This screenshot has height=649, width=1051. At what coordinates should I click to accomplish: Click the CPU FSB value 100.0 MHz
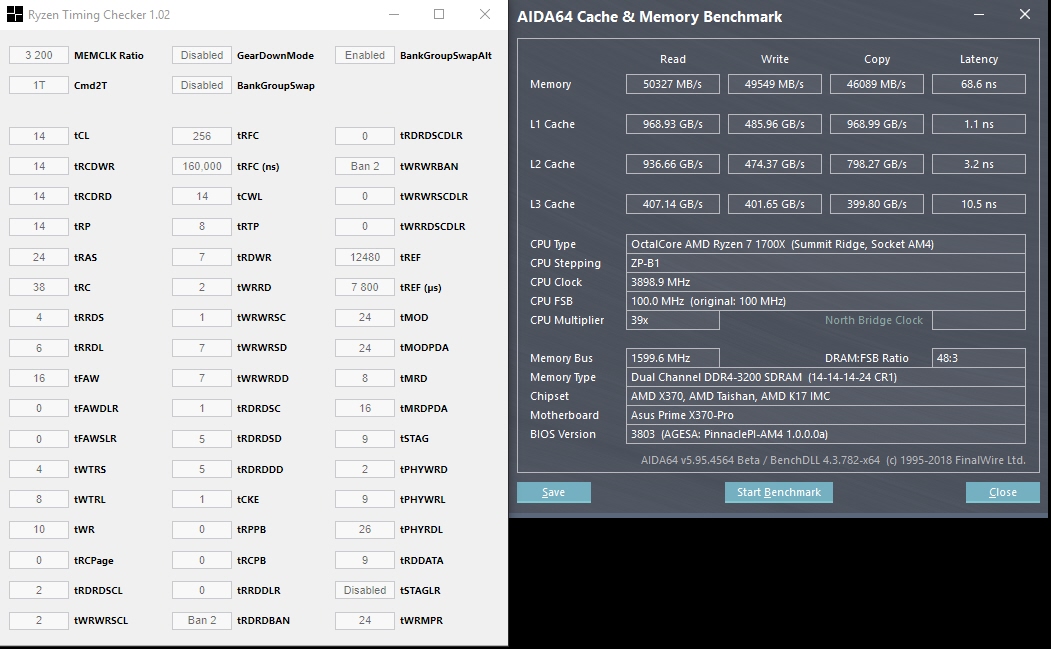point(825,301)
